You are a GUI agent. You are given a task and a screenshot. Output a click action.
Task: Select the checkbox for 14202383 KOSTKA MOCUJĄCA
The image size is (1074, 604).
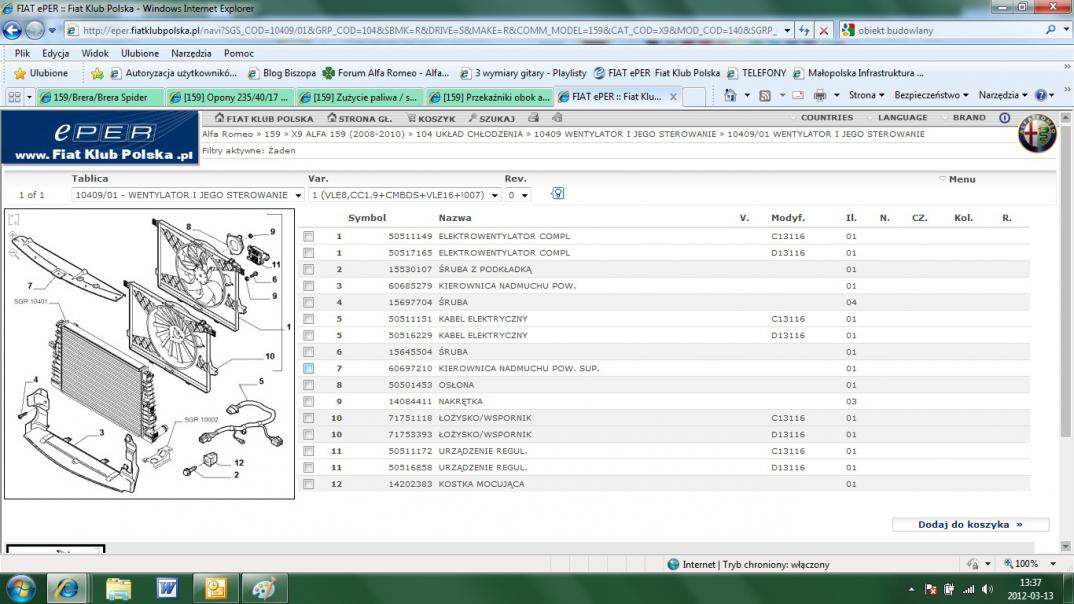pos(309,484)
